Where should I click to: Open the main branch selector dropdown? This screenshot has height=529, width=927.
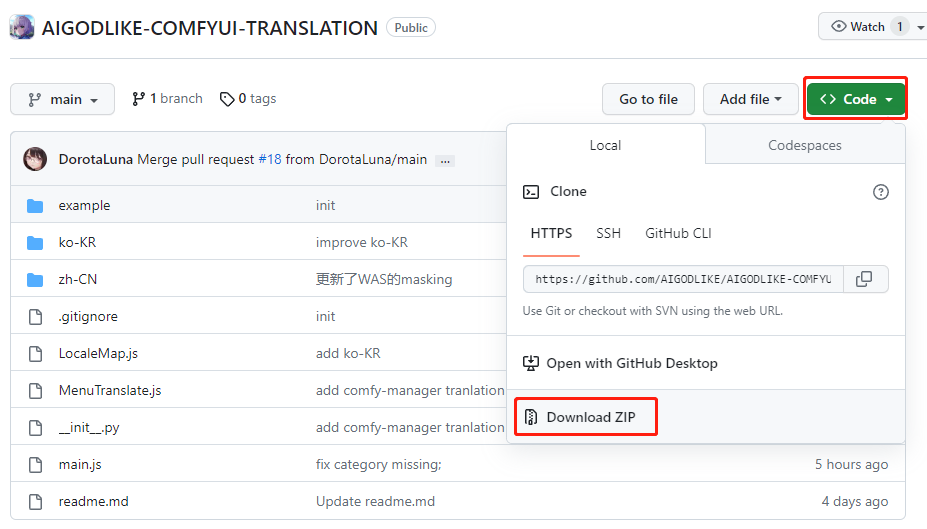coord(62,99)
